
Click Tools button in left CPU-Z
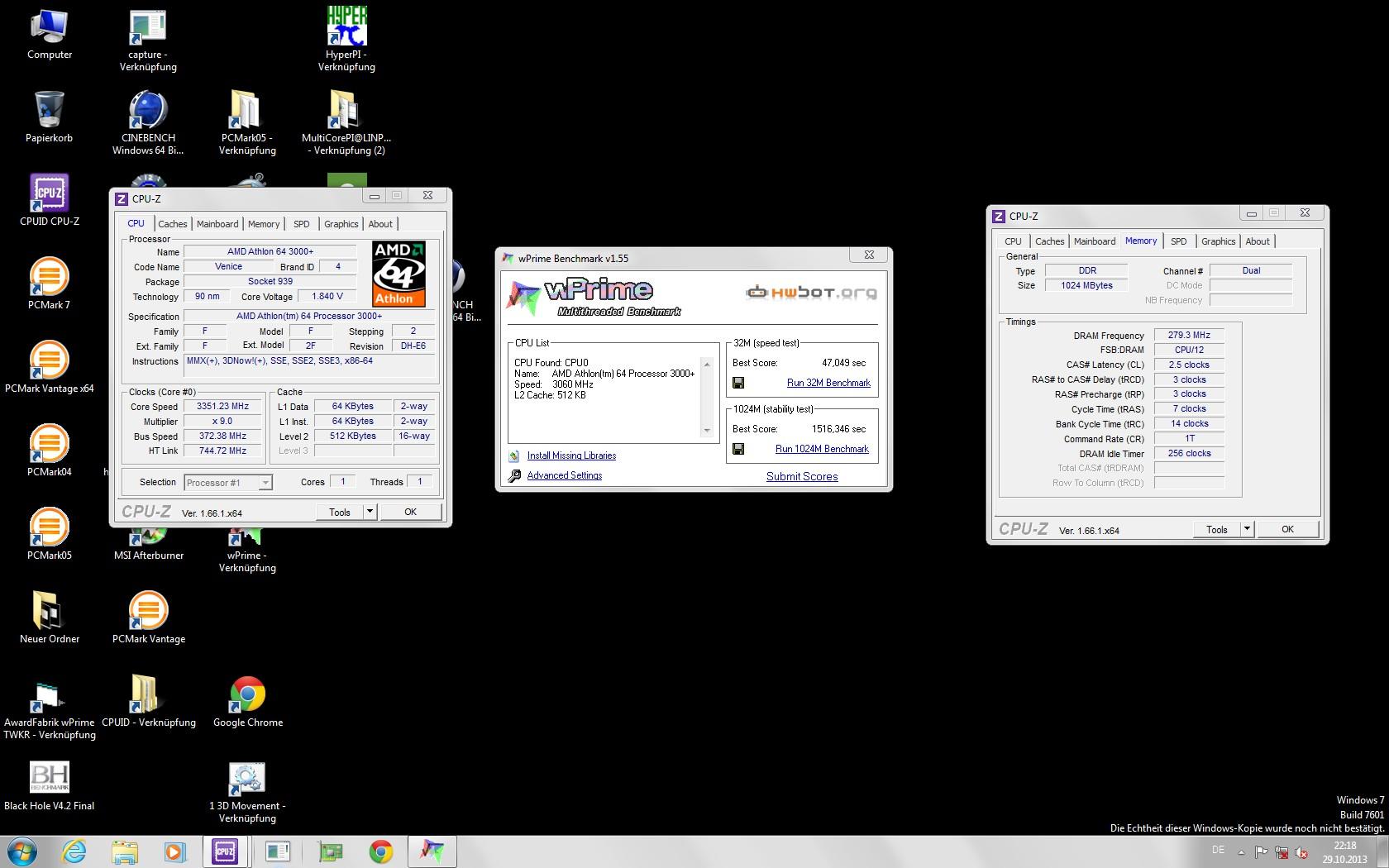[340, 512]
